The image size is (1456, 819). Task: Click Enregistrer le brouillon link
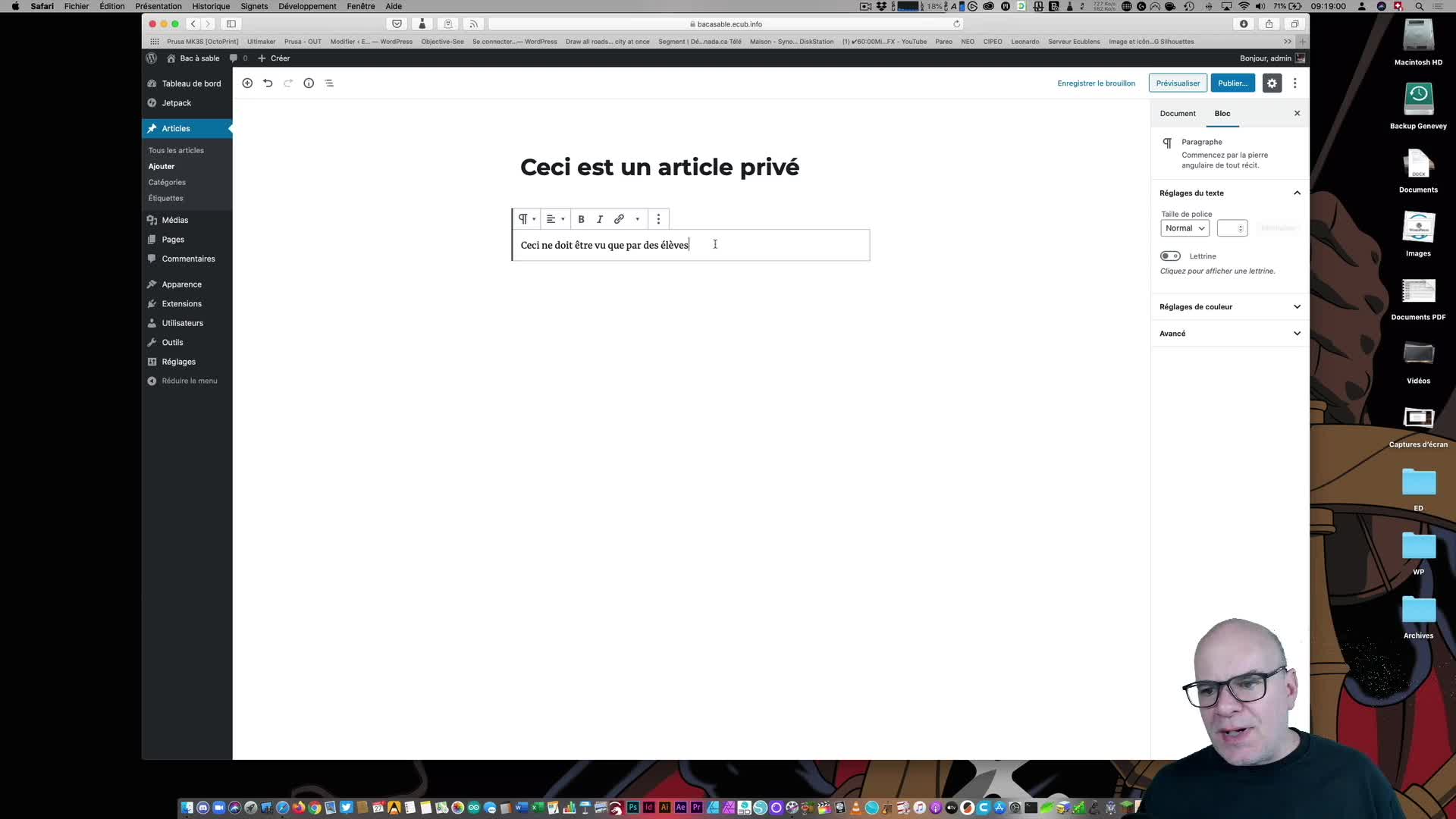(1096, 83)
